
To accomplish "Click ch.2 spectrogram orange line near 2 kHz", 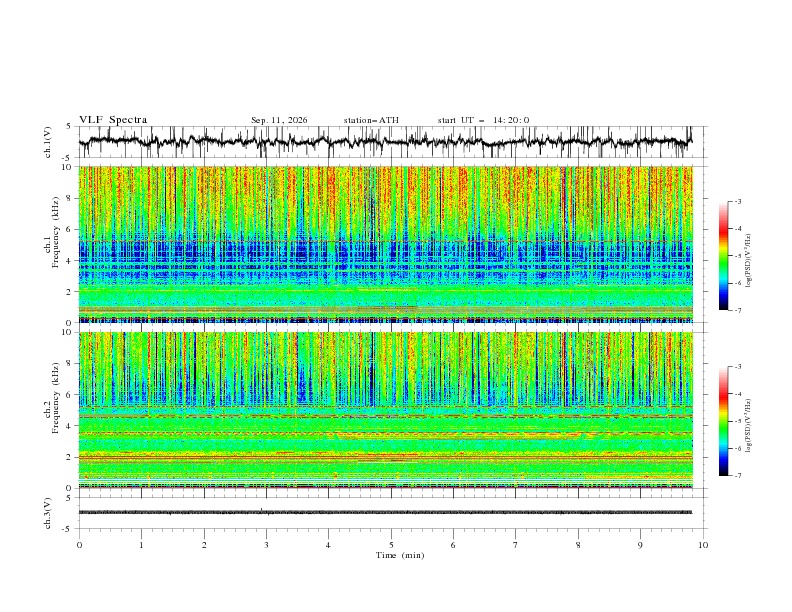I will pyautogui.click(x=385, y=457).
